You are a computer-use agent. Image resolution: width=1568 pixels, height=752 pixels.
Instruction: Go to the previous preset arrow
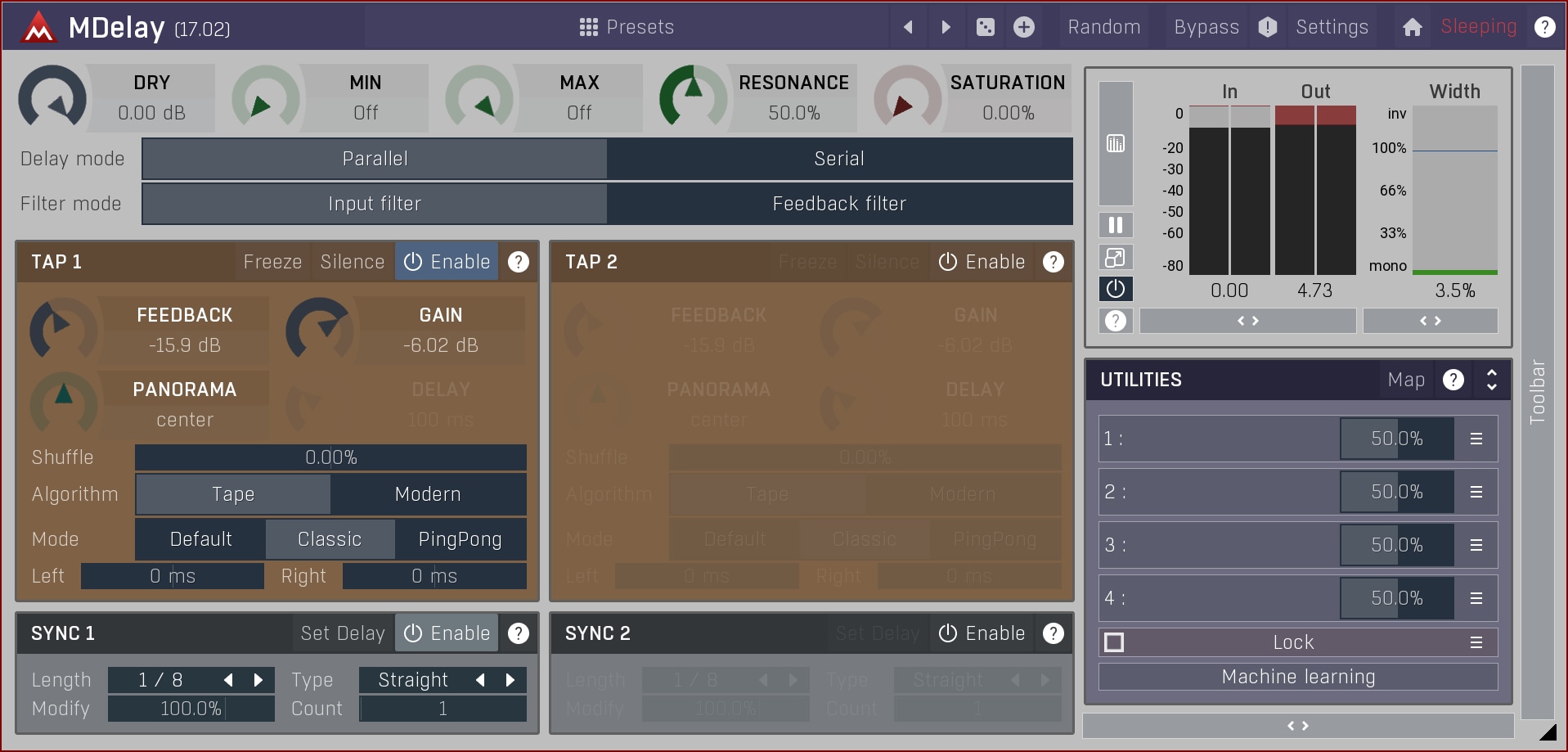908,27
